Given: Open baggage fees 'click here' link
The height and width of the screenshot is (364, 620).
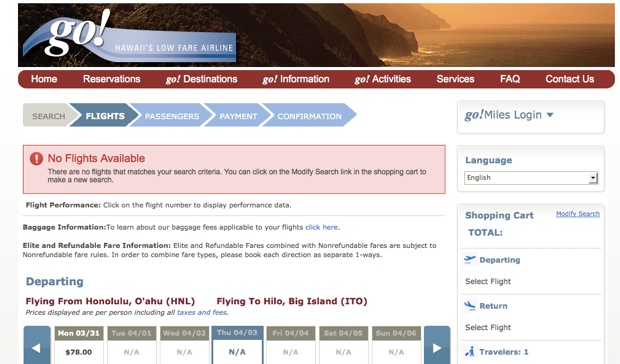Looking at the screenshot, I should [322, 227].
